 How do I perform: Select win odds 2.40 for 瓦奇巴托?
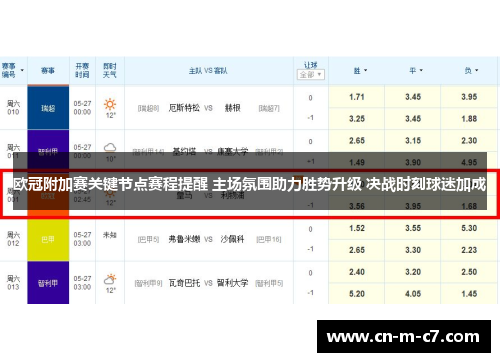tap(357, 272)
